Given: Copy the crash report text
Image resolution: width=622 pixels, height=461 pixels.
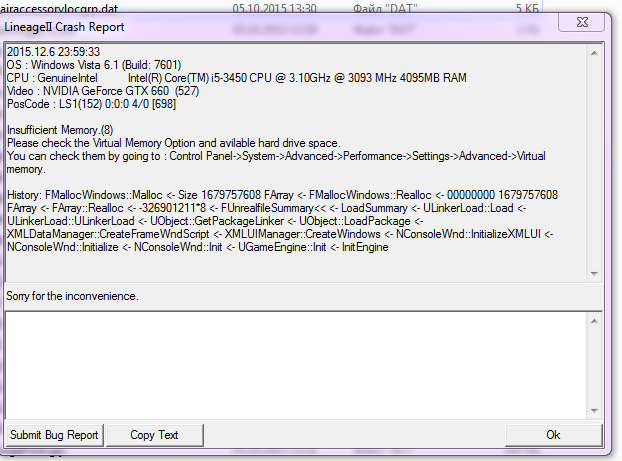Looking at the screenshot, I should pyautogui.click(x=155, y=435).
